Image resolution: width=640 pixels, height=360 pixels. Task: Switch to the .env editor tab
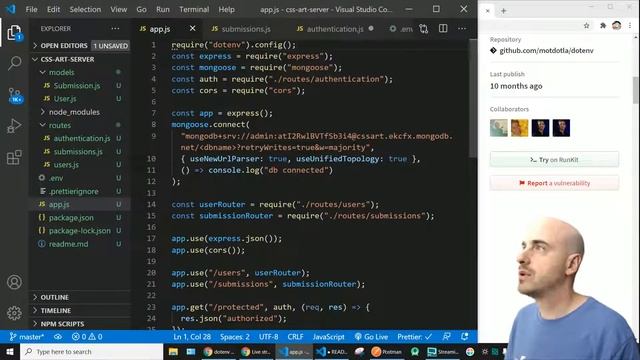[401, 29]
